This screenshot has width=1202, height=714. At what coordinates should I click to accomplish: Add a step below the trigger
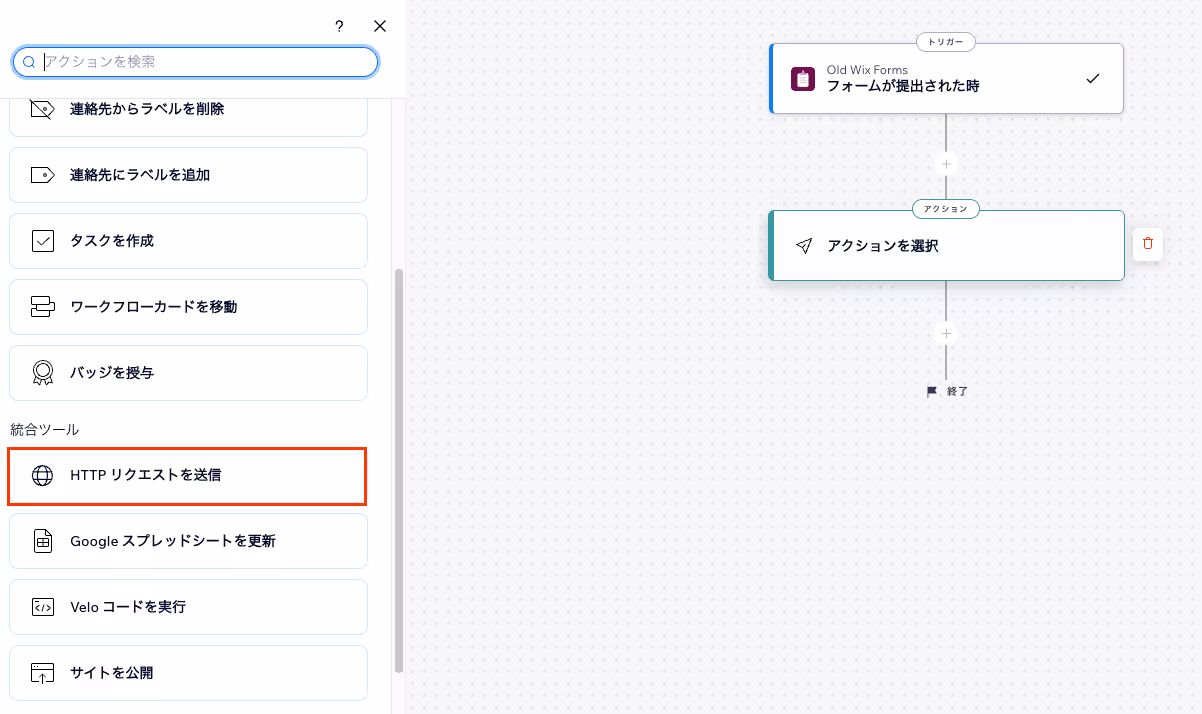tap(946, 163)
